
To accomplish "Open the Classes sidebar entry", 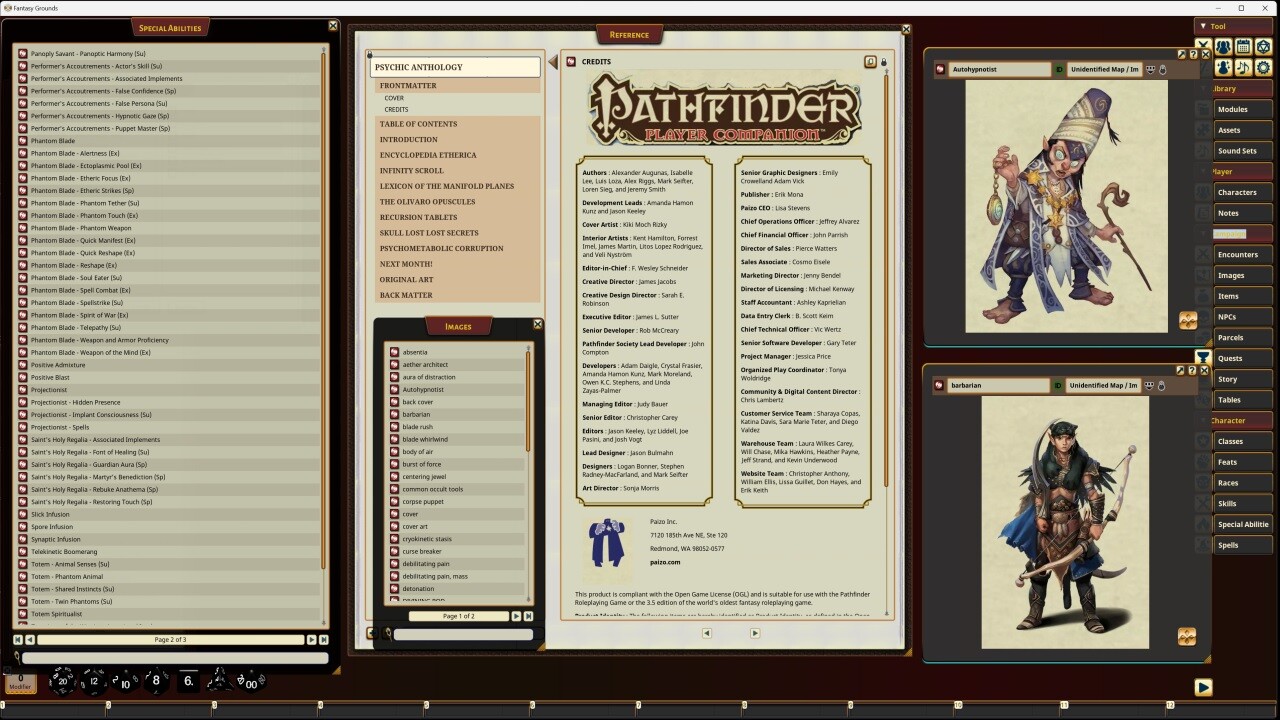I will (1230, 441).
